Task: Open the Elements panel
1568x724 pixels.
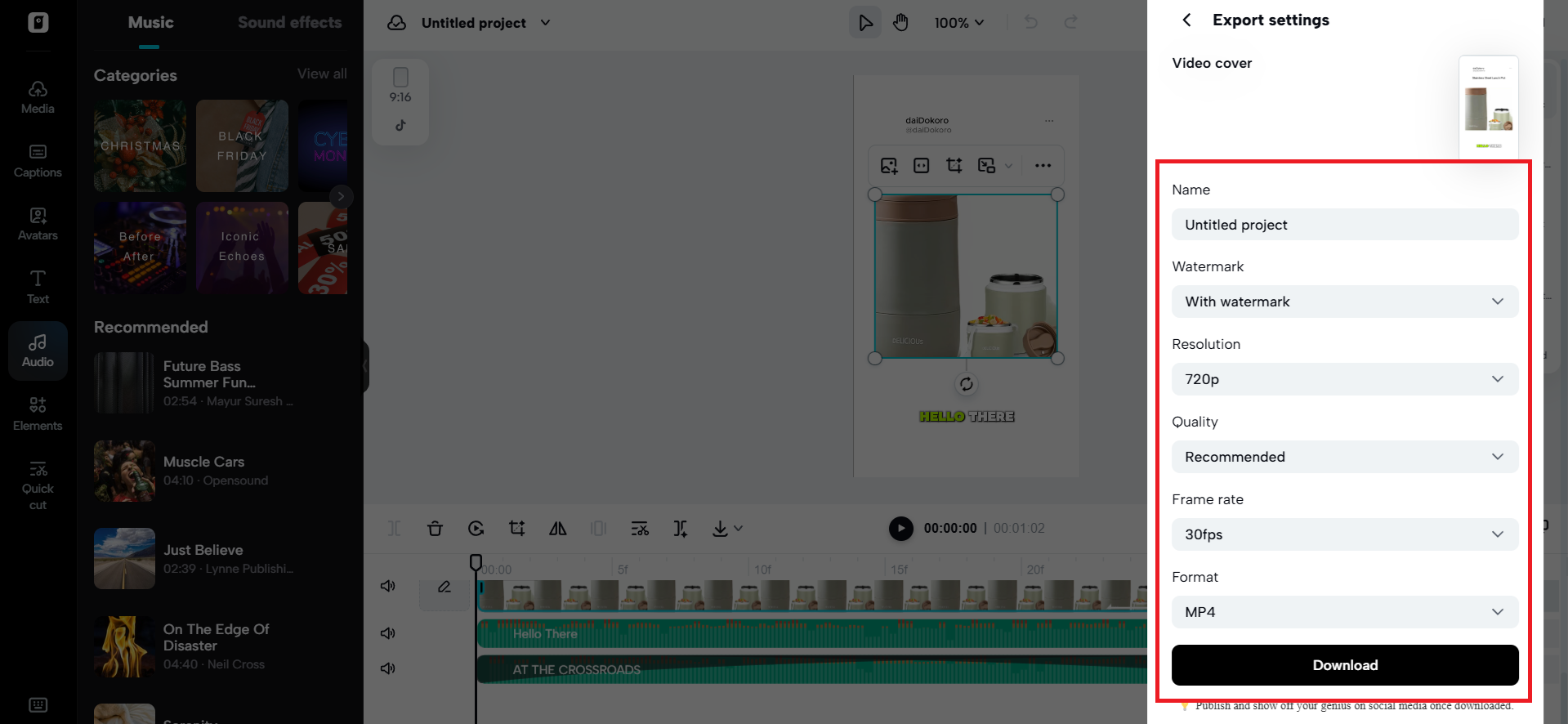Action: coord(38,413)
